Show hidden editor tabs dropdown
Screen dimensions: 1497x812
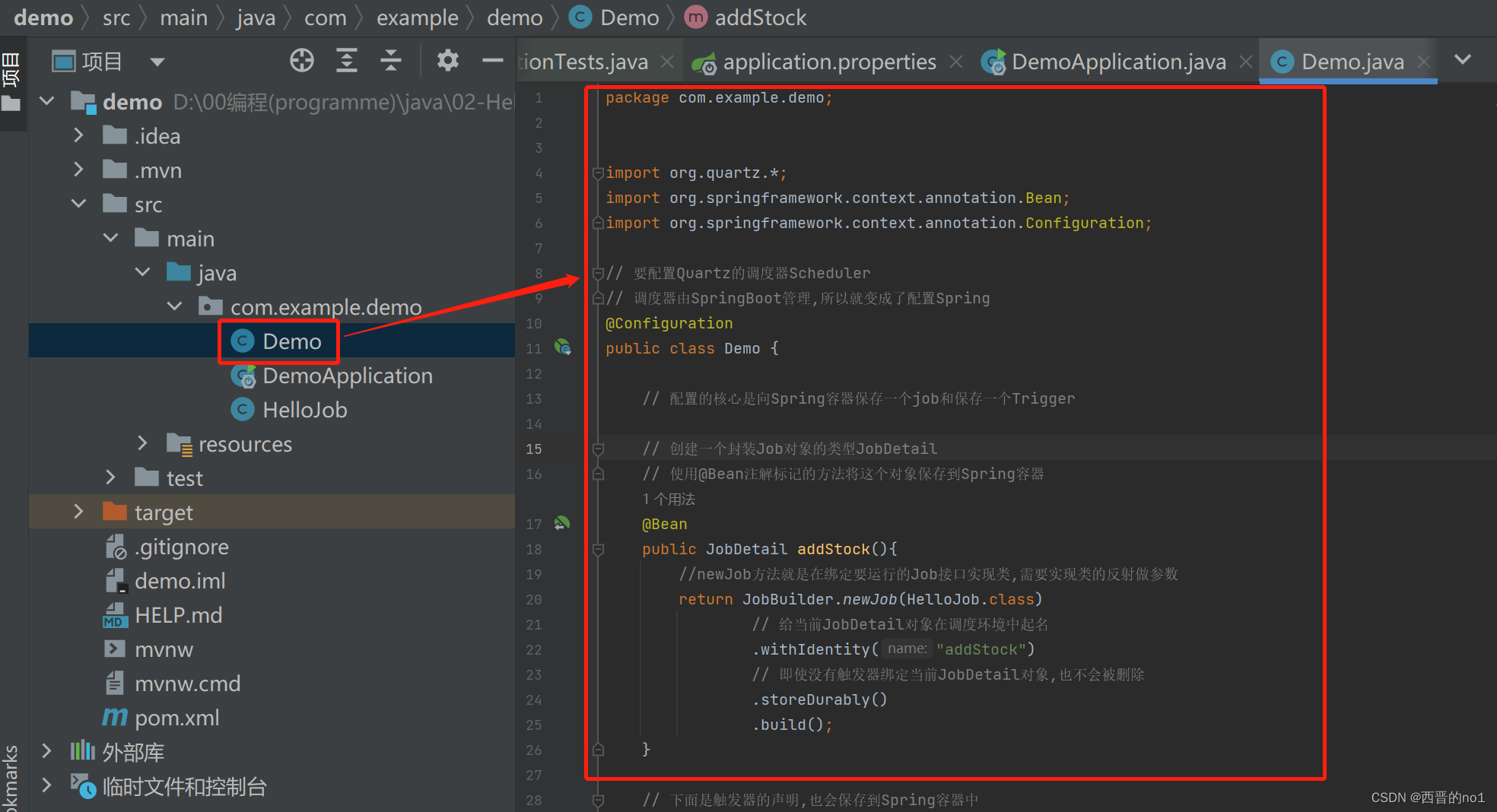pos(1462,60)
